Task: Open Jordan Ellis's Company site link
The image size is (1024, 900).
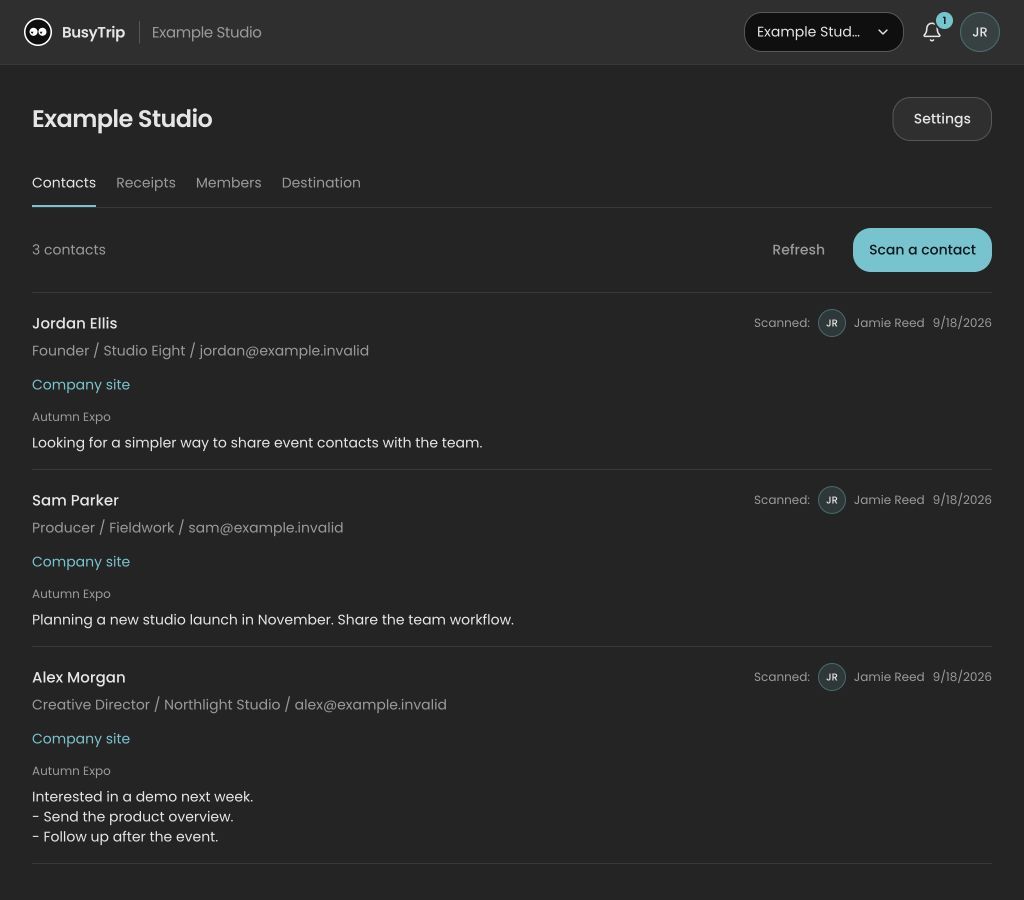Action: [81, 385]
